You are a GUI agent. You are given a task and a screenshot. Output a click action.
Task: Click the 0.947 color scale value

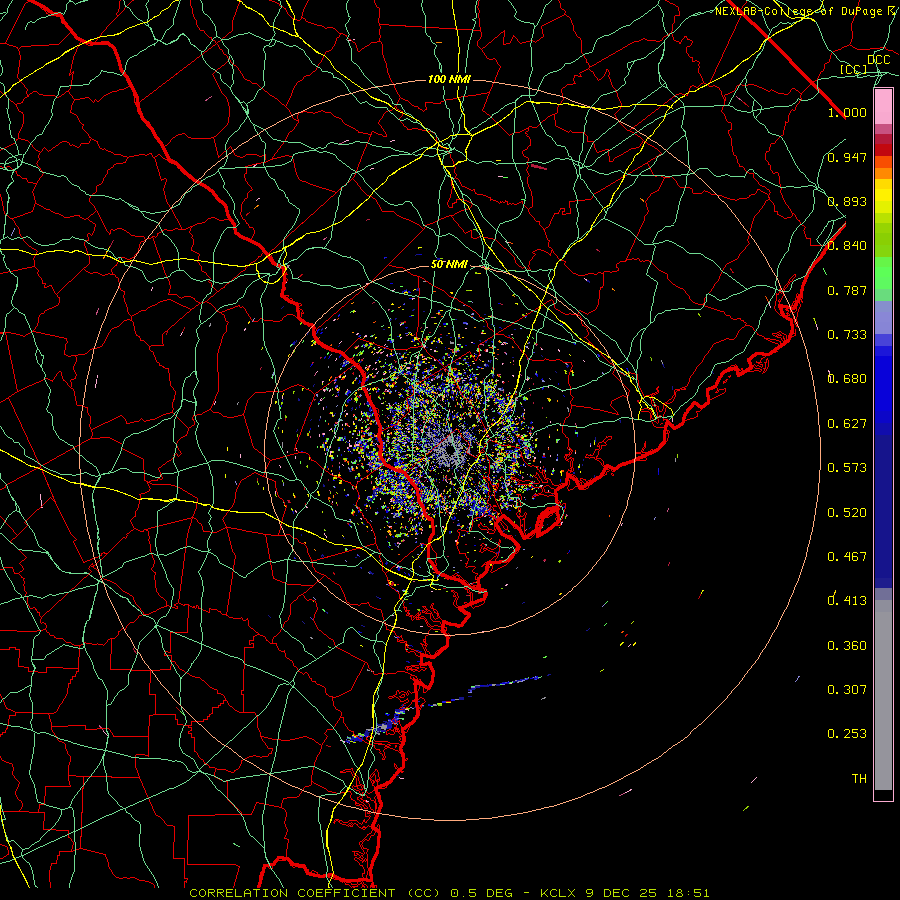pyautogui.click(x=847, y=157)
